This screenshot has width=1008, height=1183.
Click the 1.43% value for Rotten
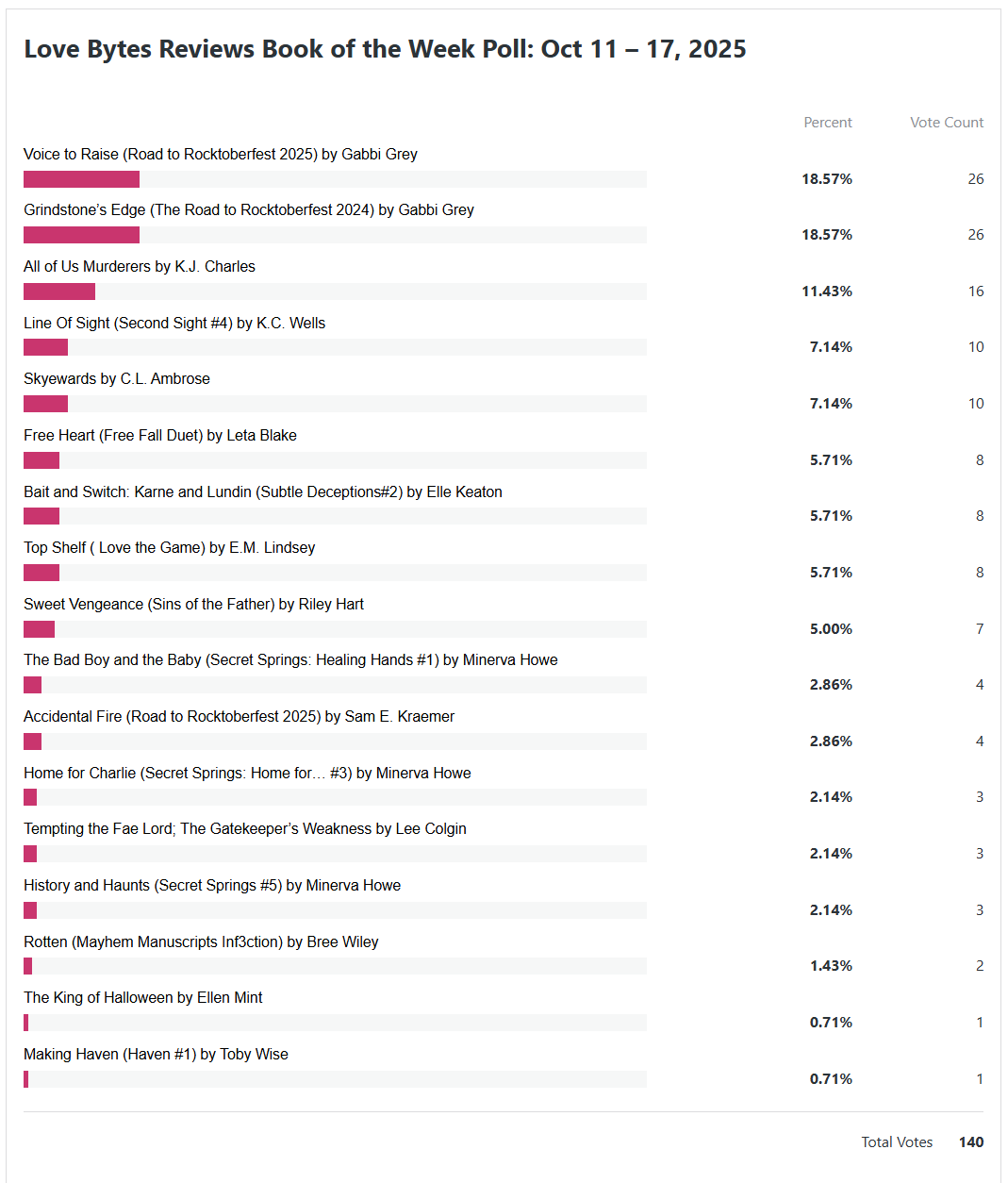831,966
